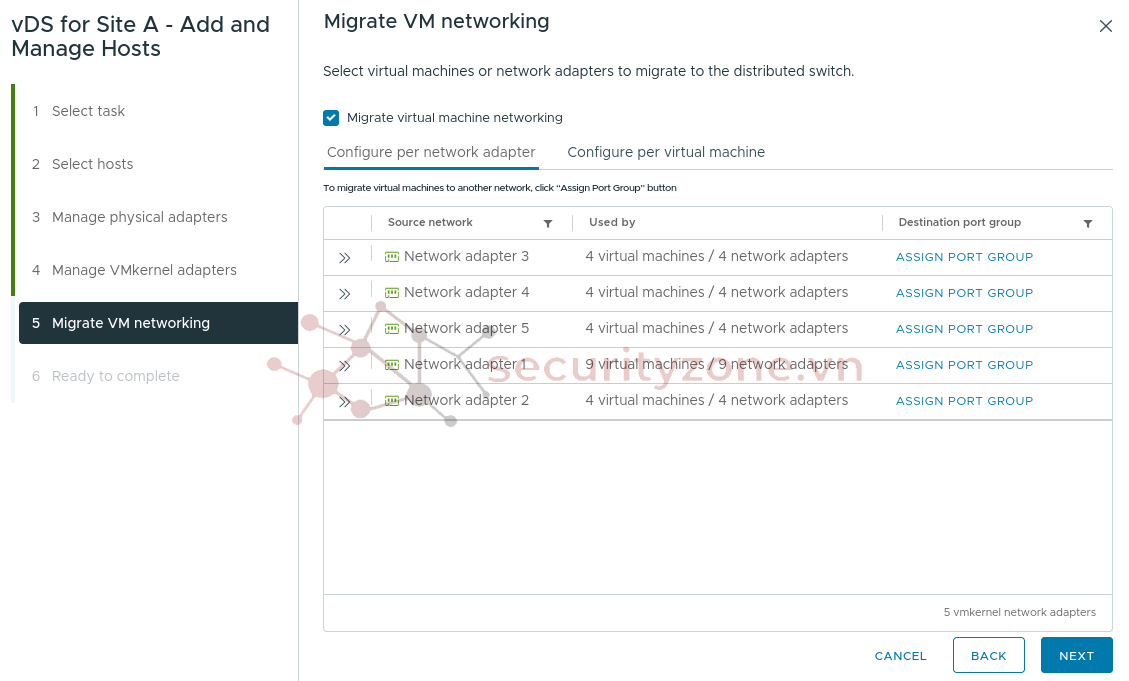This screenshot has width=1129, height=681.
Task: Click the green icon beside Network adapter 2
Action: tap(392, 401)
